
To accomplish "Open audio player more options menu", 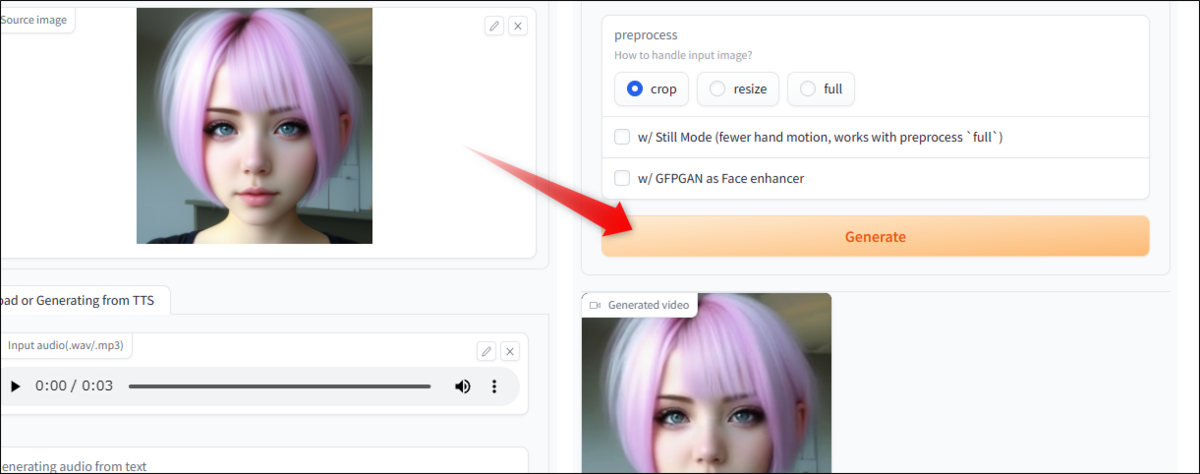I will [x=494, y=386].
